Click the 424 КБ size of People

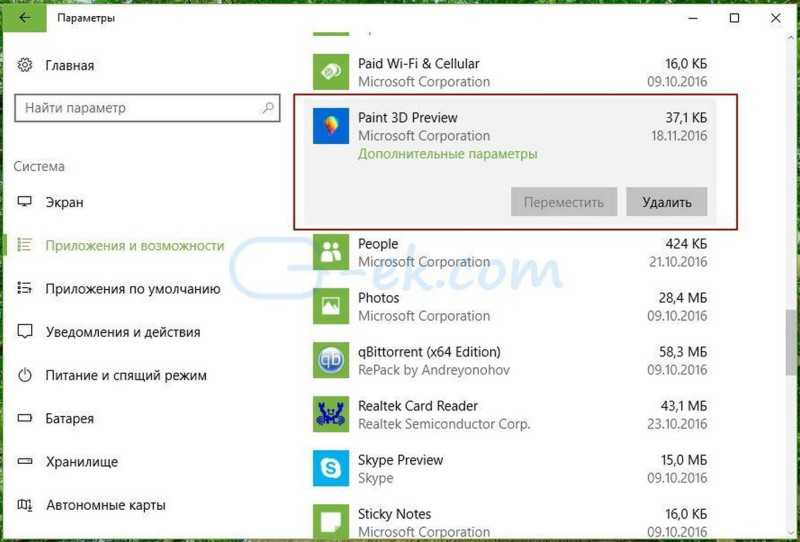point(686,243)
